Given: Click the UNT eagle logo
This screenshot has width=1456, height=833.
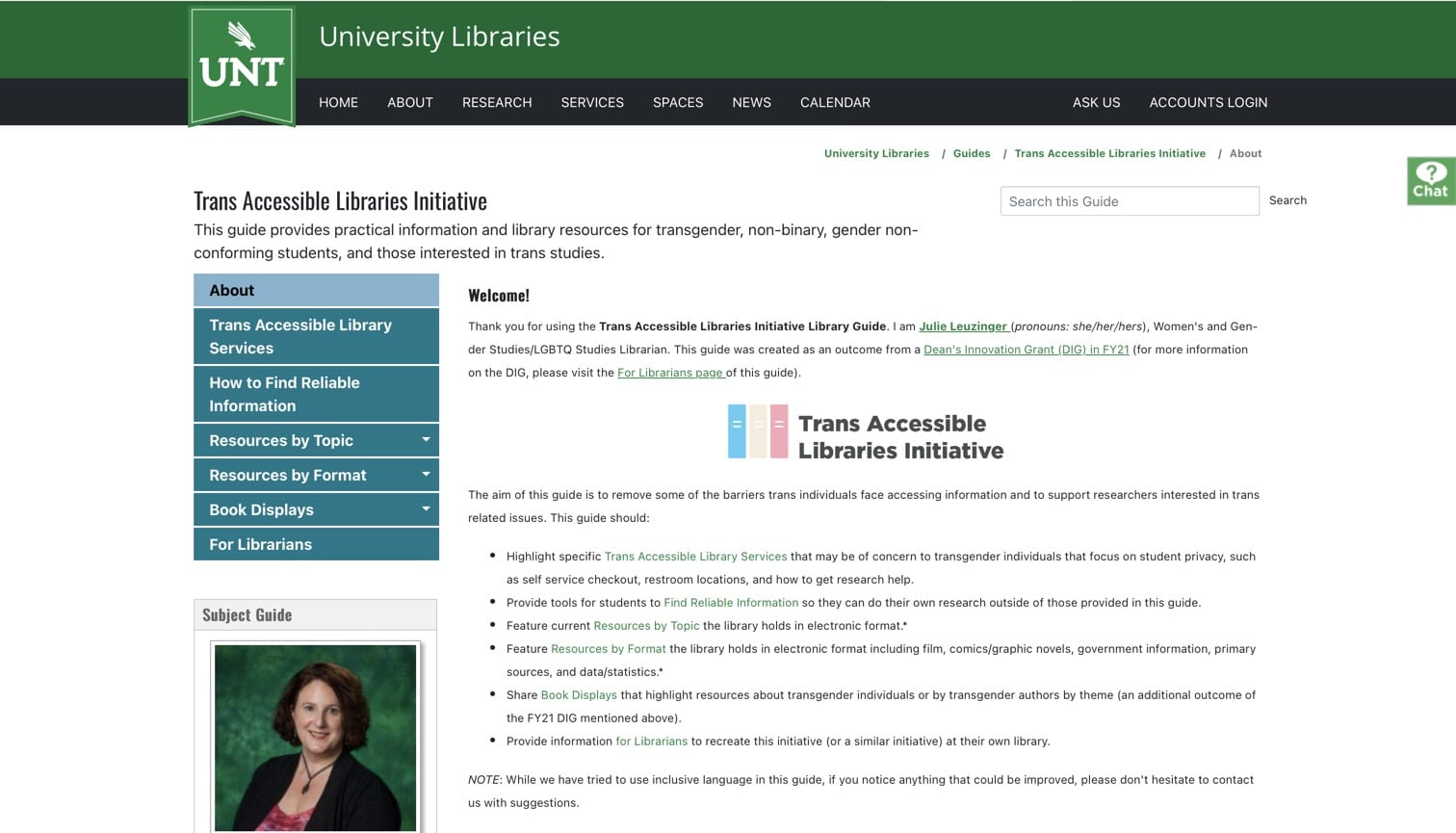Looking at the screenshot, I should (x=242, y=64).
